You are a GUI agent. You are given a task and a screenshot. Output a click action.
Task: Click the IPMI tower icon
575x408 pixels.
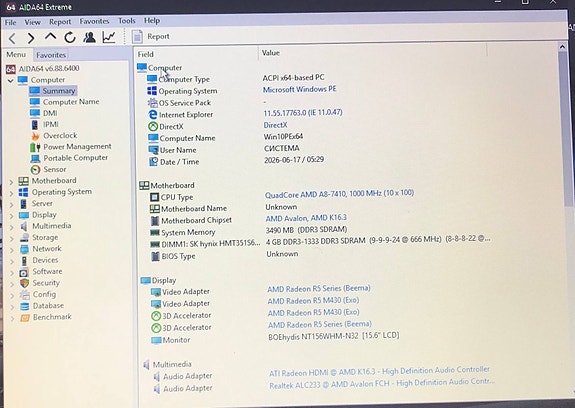[34, 125]
